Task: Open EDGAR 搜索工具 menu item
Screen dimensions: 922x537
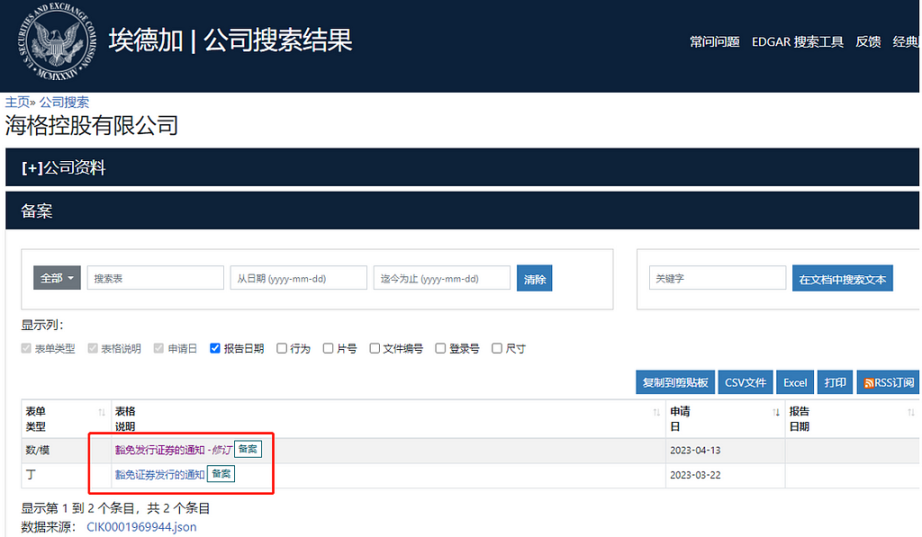Action: tap(797, 42)
